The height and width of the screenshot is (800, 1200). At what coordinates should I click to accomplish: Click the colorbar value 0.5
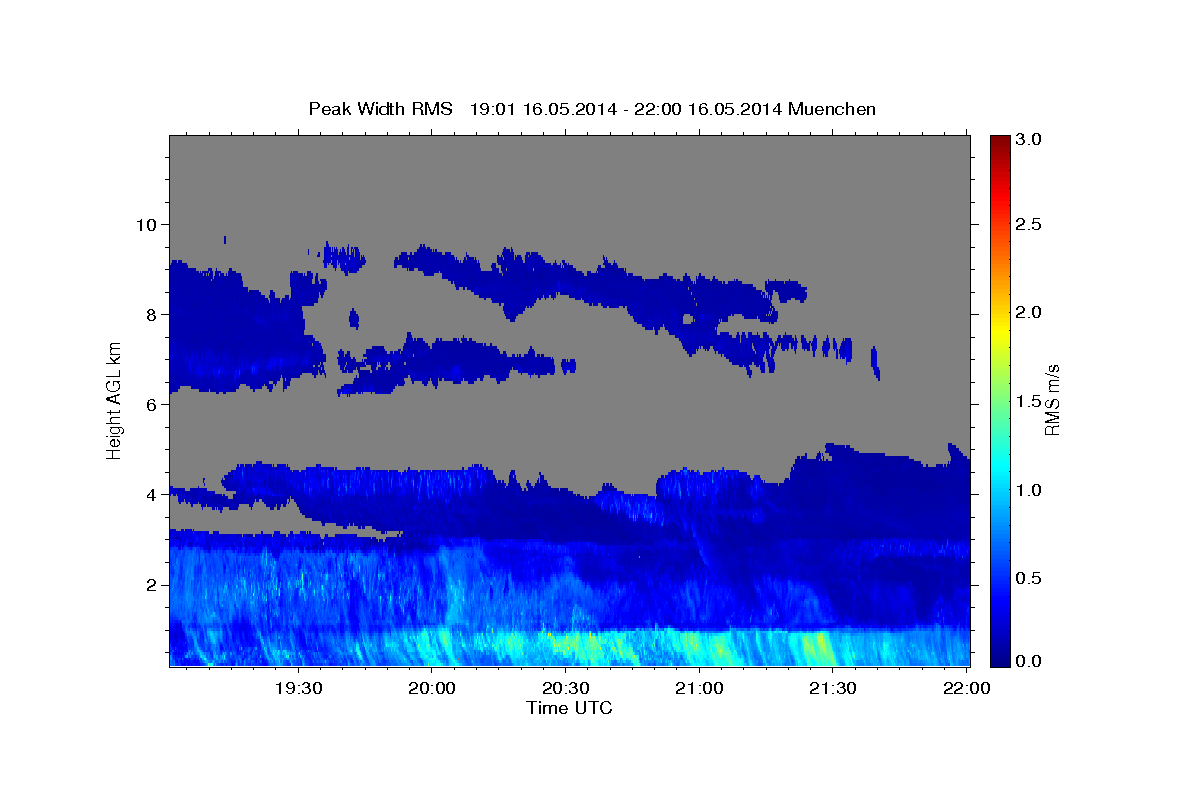tap(1030, 578)
